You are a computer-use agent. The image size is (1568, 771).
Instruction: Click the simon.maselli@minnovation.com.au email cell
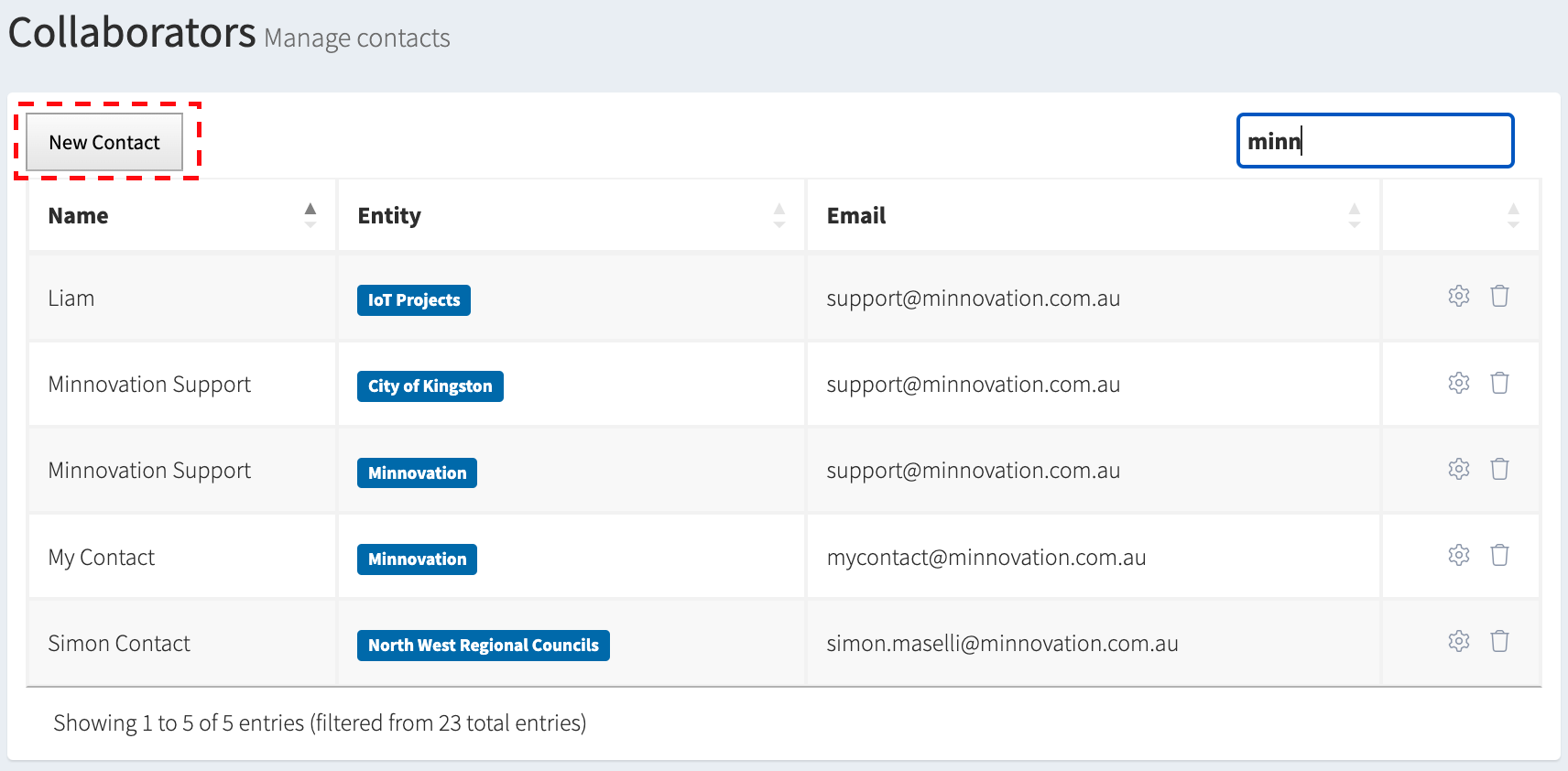(x=1002, y=644)
